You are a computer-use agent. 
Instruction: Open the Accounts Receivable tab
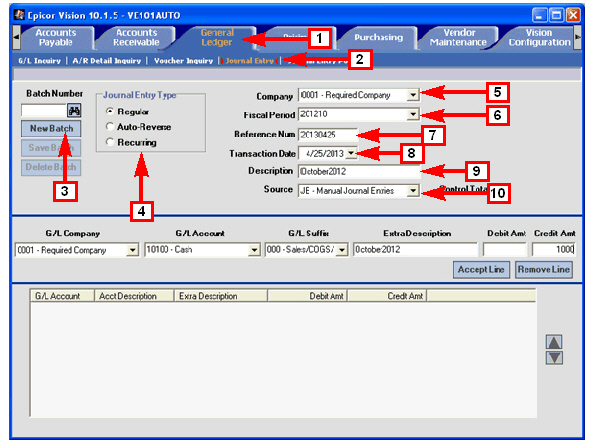click(136, 37)
